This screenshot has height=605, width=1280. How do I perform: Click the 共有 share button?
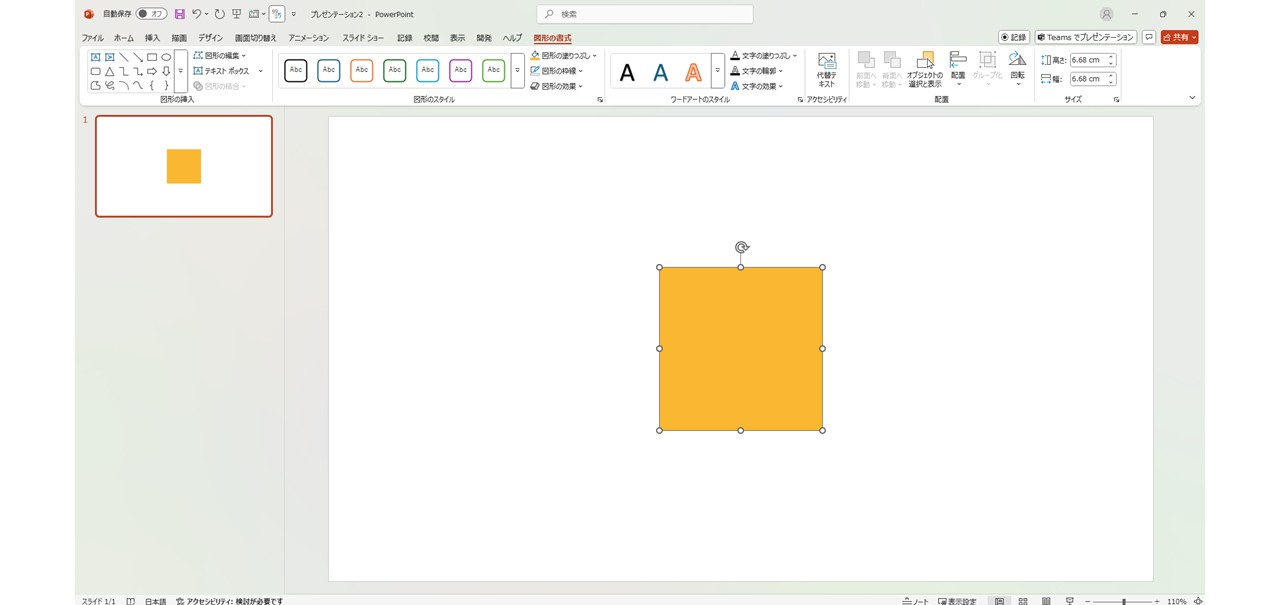(x=1179, y=37)
